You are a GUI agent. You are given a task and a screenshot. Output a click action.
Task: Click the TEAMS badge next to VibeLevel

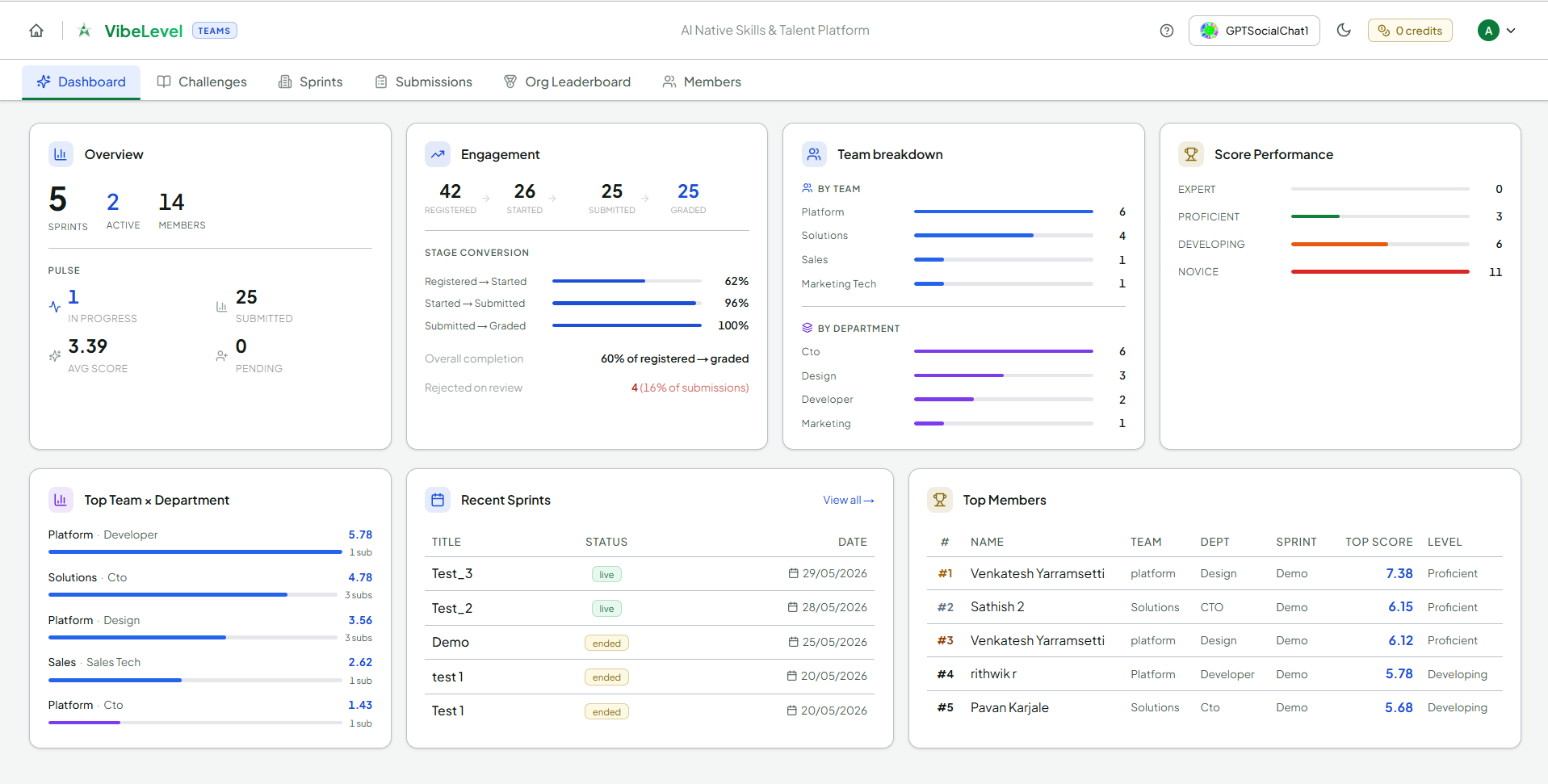coord(214,31)
